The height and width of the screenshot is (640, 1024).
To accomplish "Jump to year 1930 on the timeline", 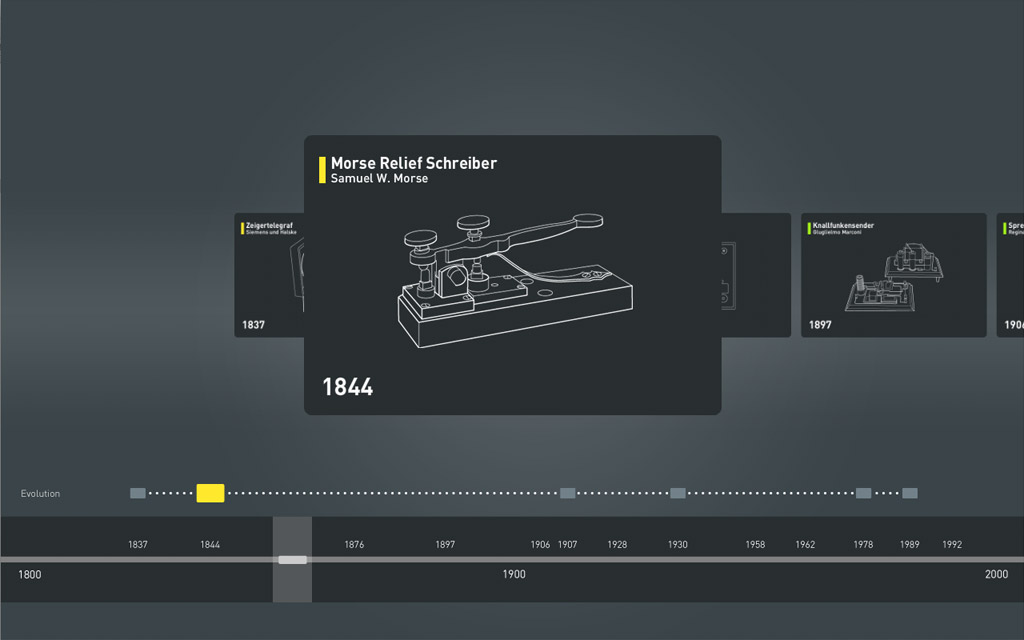I will pyautogui.click(x=678, y=544).
